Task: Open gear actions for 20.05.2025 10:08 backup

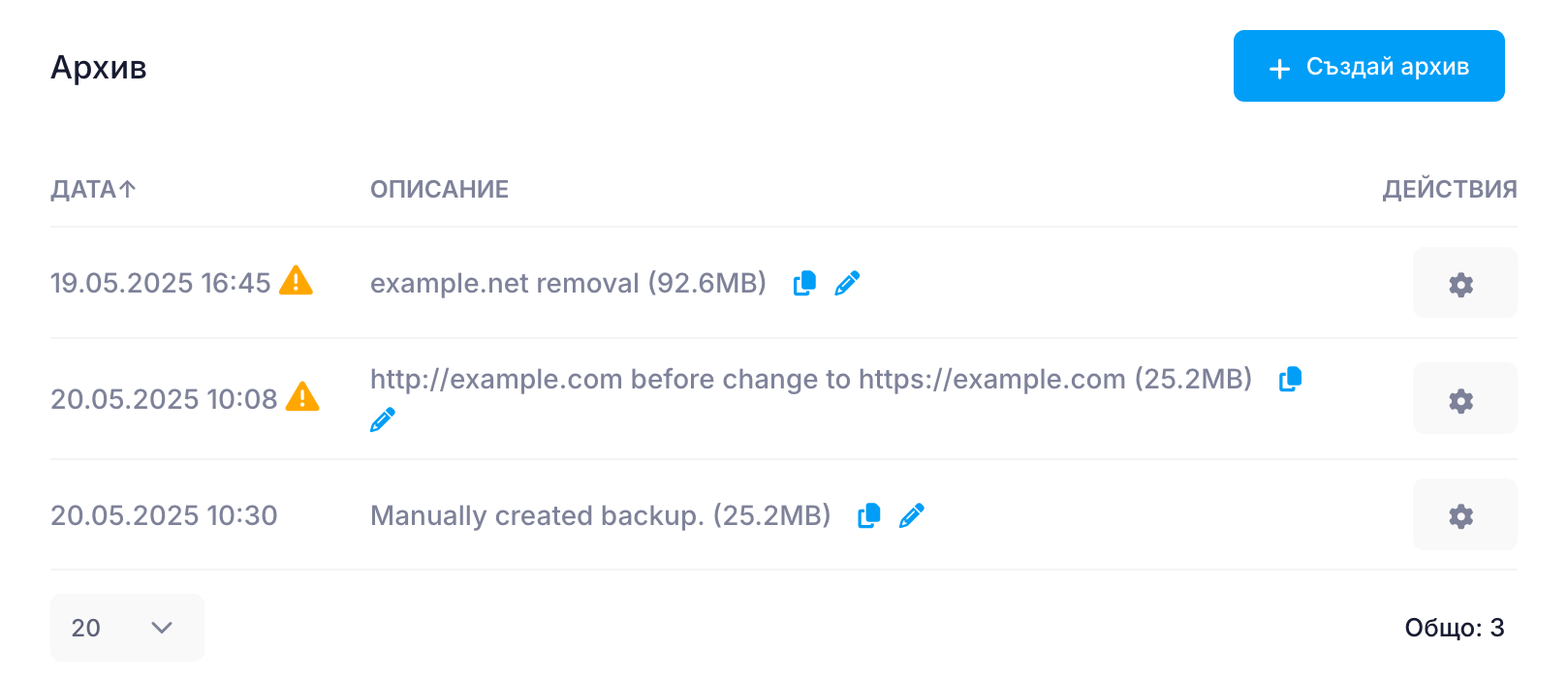Action: click(x=1464, y=398)
